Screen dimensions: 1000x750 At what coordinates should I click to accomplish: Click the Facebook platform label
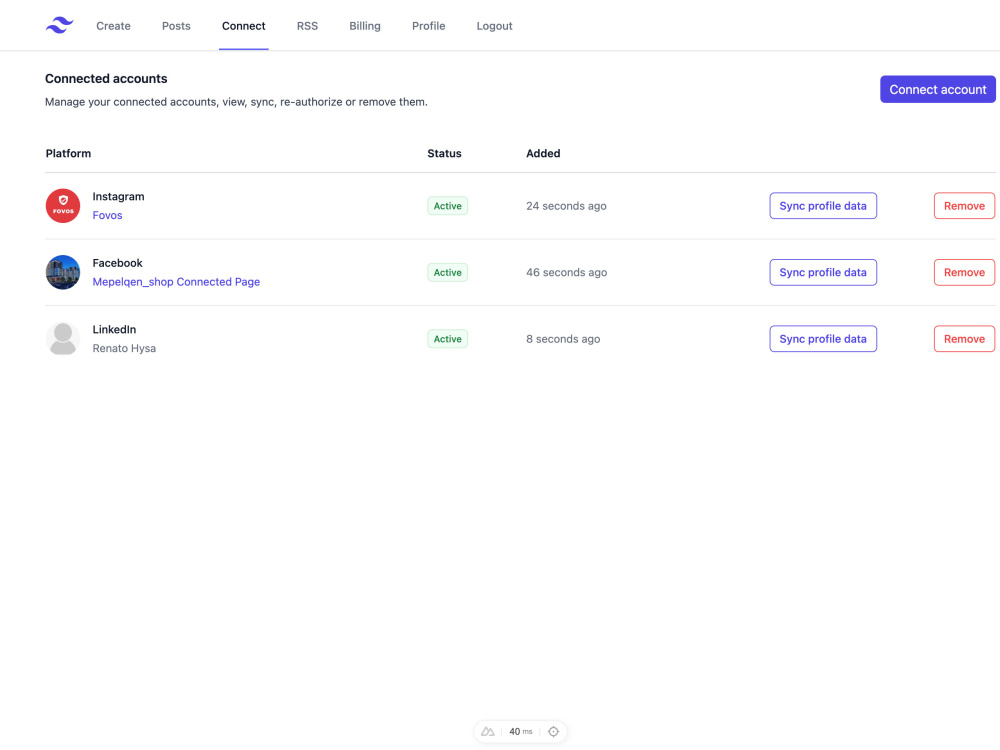click(117, 263)
